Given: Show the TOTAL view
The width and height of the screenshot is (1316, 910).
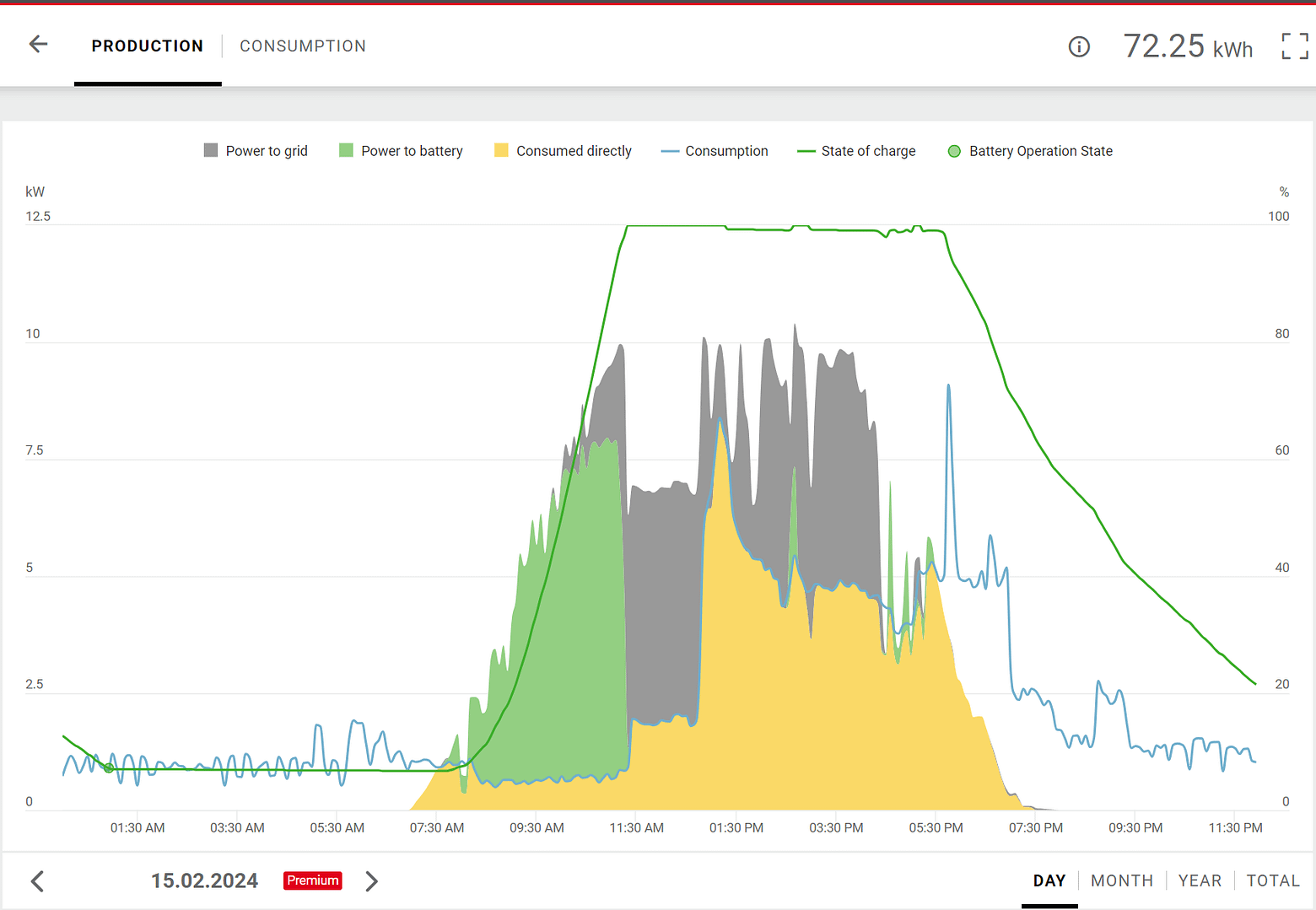Looking at the screenshot, I should (x=1272, y=880).
